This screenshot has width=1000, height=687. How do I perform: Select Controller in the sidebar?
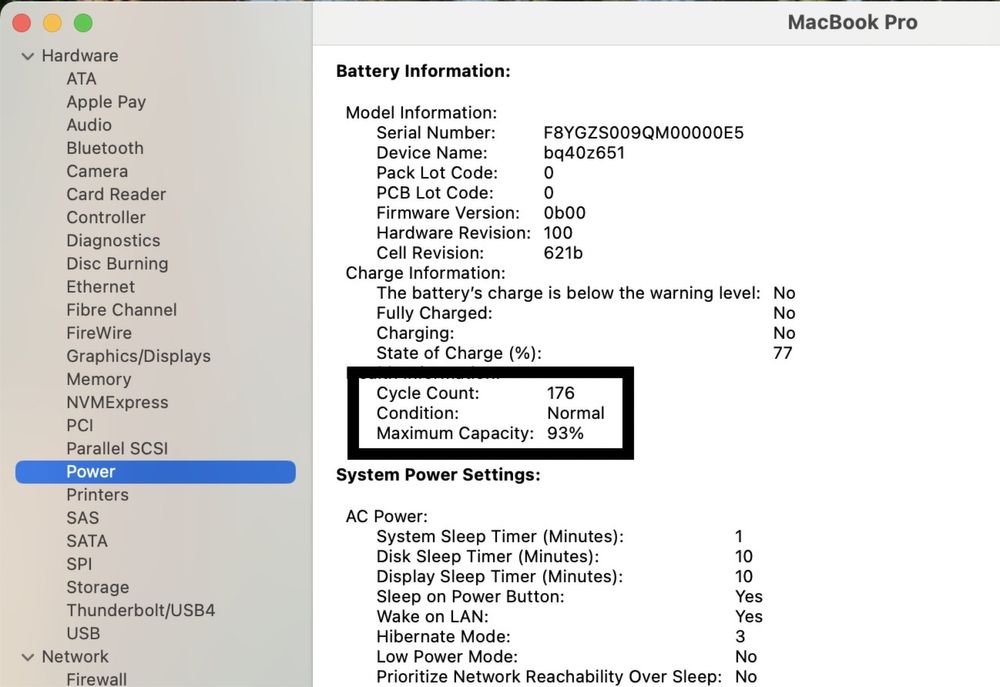107,218
